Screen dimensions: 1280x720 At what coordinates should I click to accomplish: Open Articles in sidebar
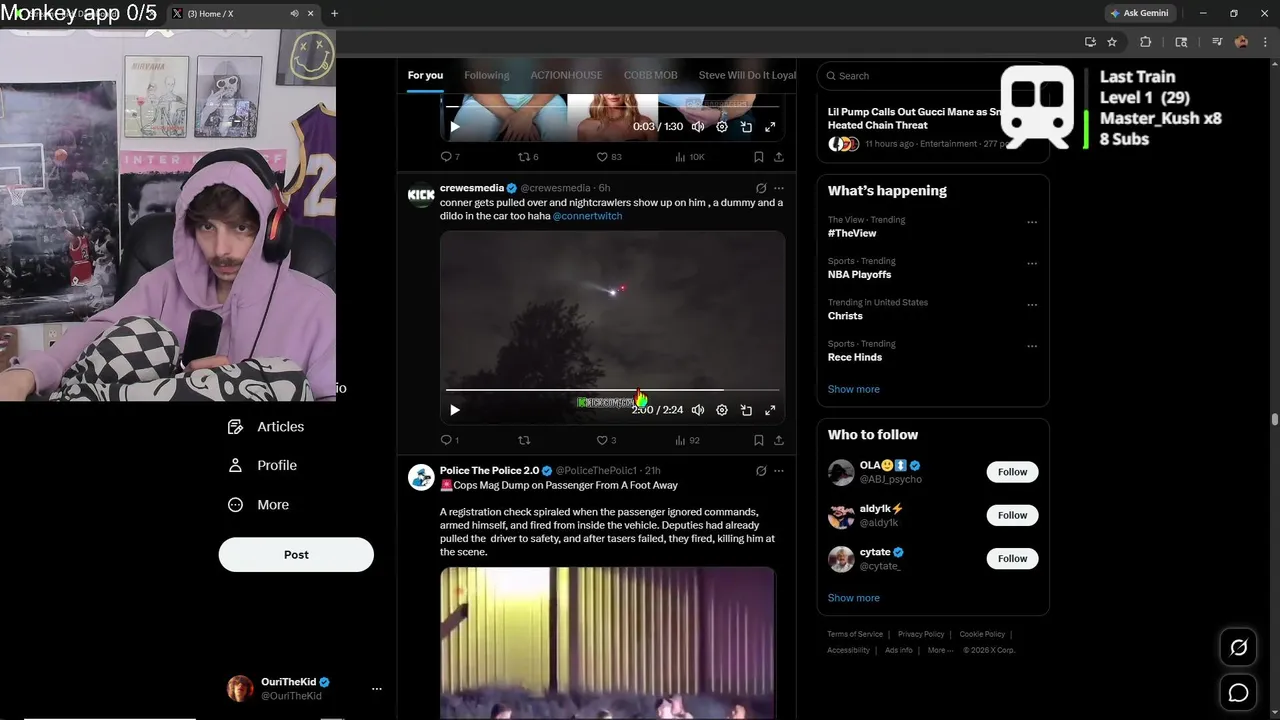[266, 427]
